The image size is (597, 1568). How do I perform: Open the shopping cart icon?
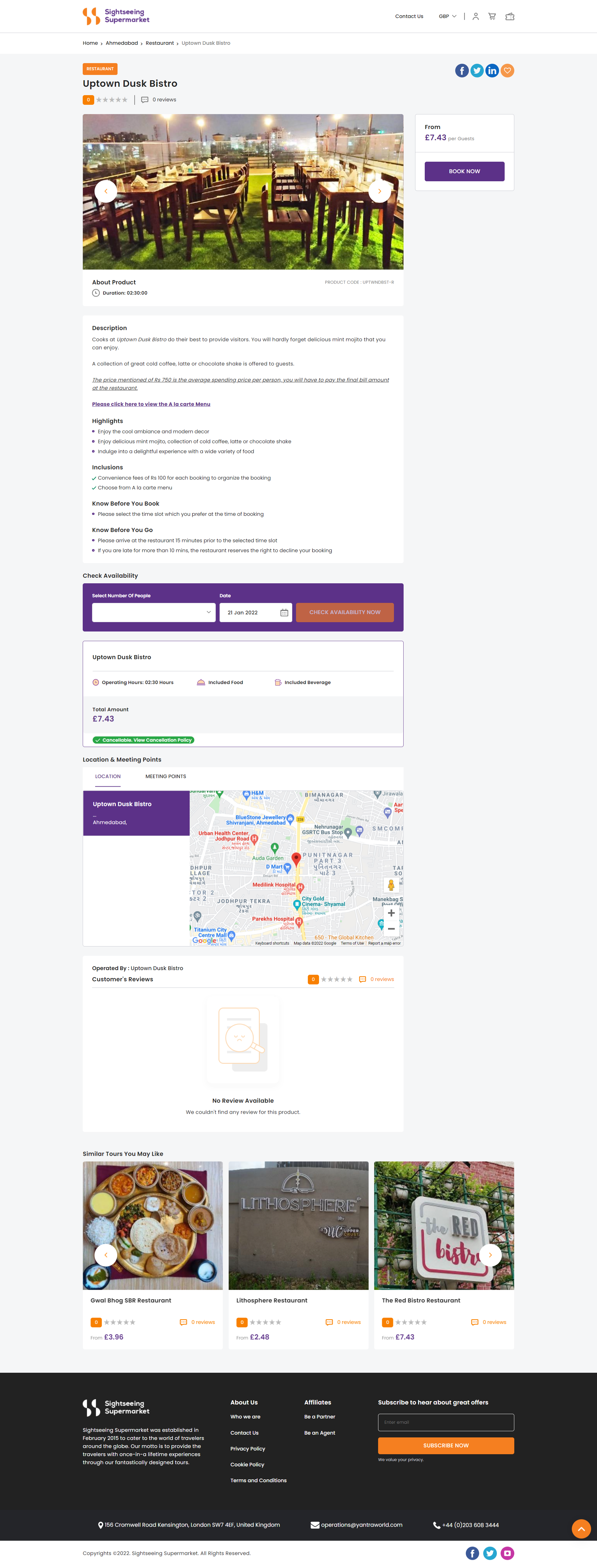492,16
